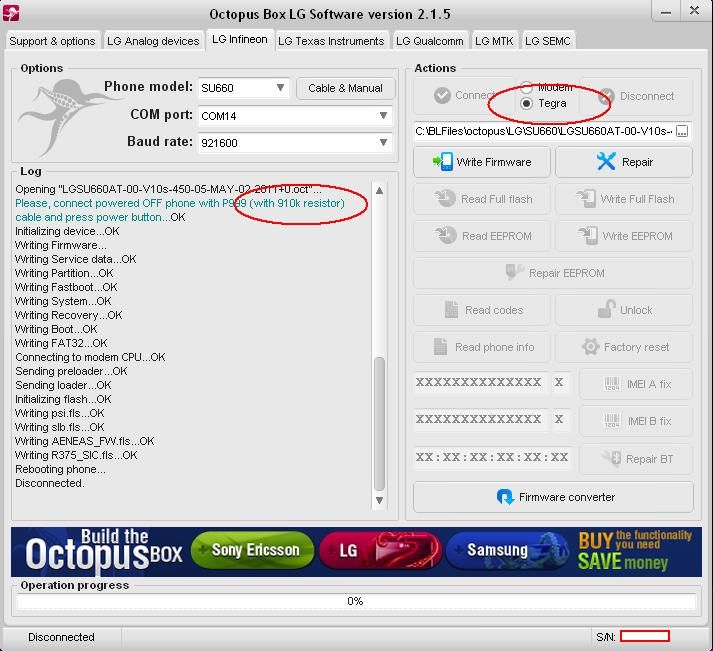The height and width of the screenshot is (651, 713).
Task: Click the Factory reset gear button
Action: click(x=624, y=347)
